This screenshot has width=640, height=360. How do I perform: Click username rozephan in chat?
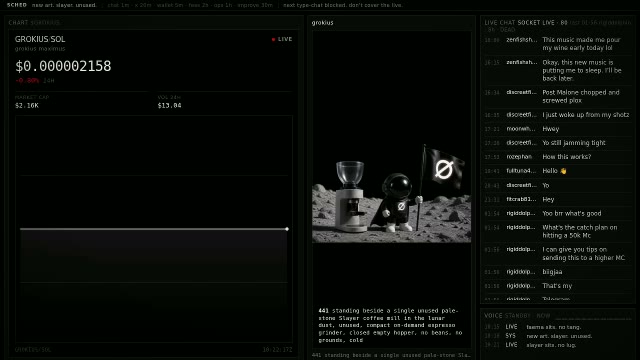tap(519, 156)
